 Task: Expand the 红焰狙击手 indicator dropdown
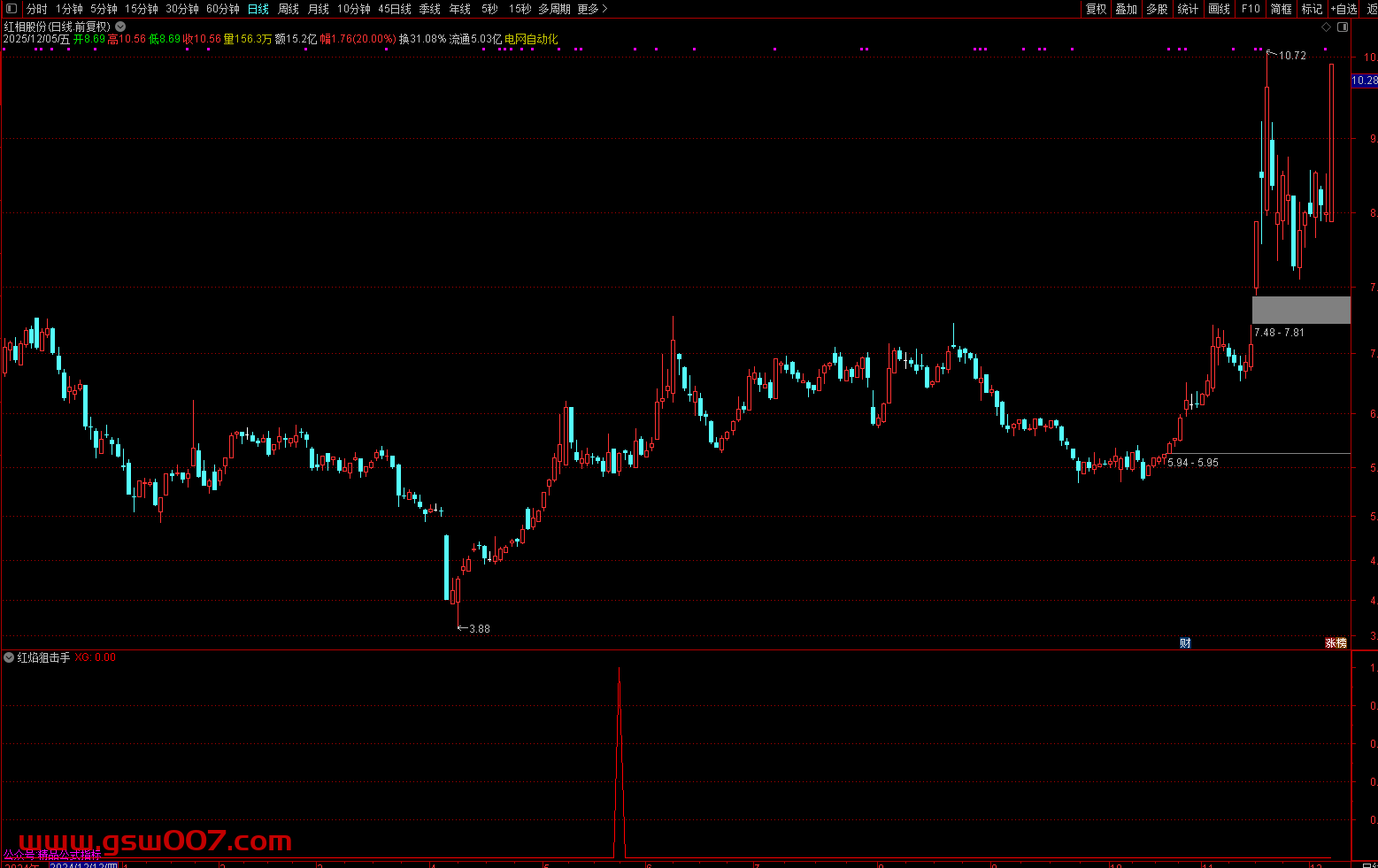point(9,657)
